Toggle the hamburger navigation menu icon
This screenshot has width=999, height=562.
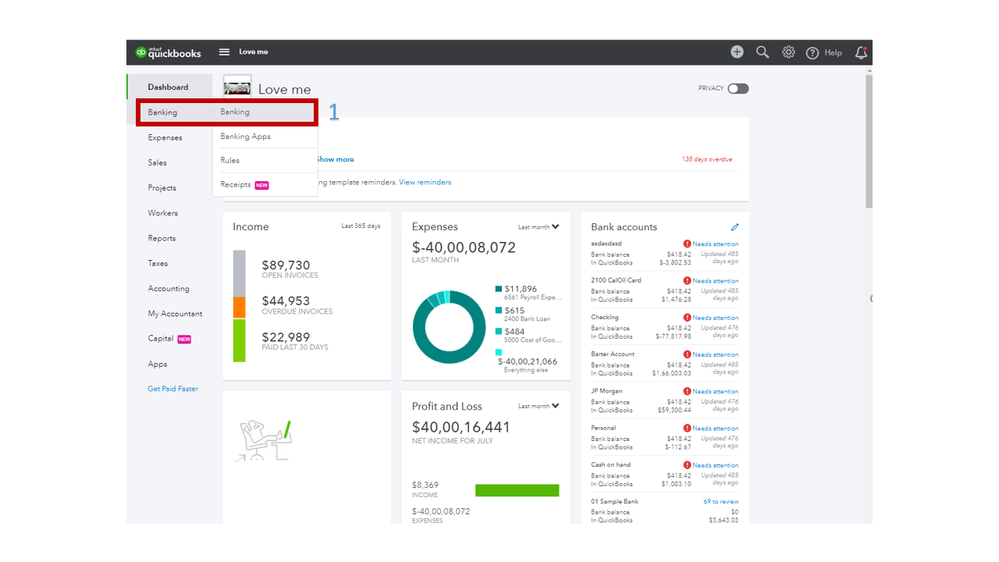coord(224,52)
